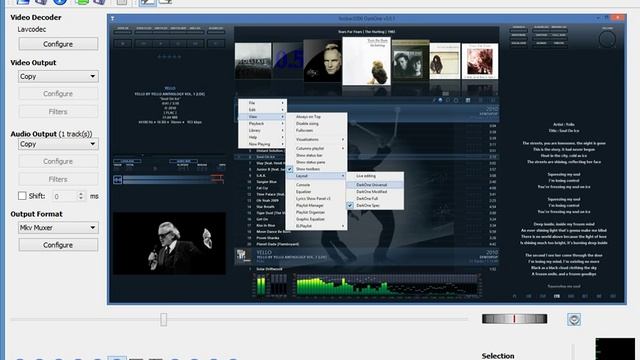Screen dimensions: 640x360
Task: Expand Columns playlist submenu entry
Action: 316,149
